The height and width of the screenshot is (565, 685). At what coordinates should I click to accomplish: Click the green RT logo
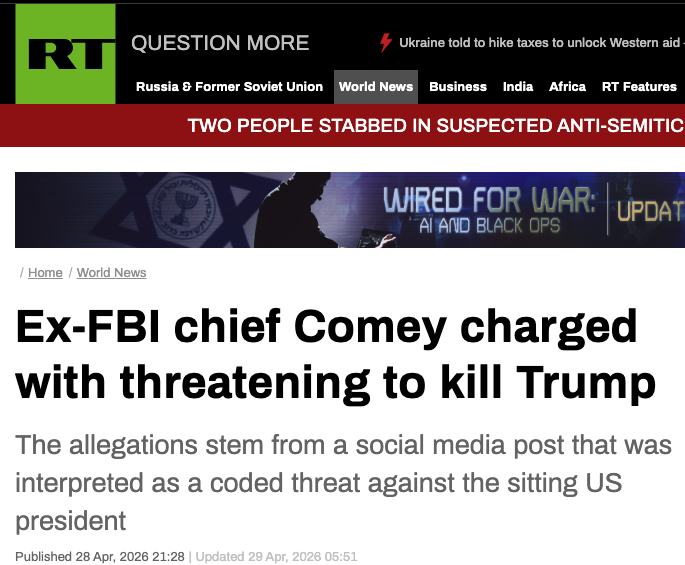(65, 54)
